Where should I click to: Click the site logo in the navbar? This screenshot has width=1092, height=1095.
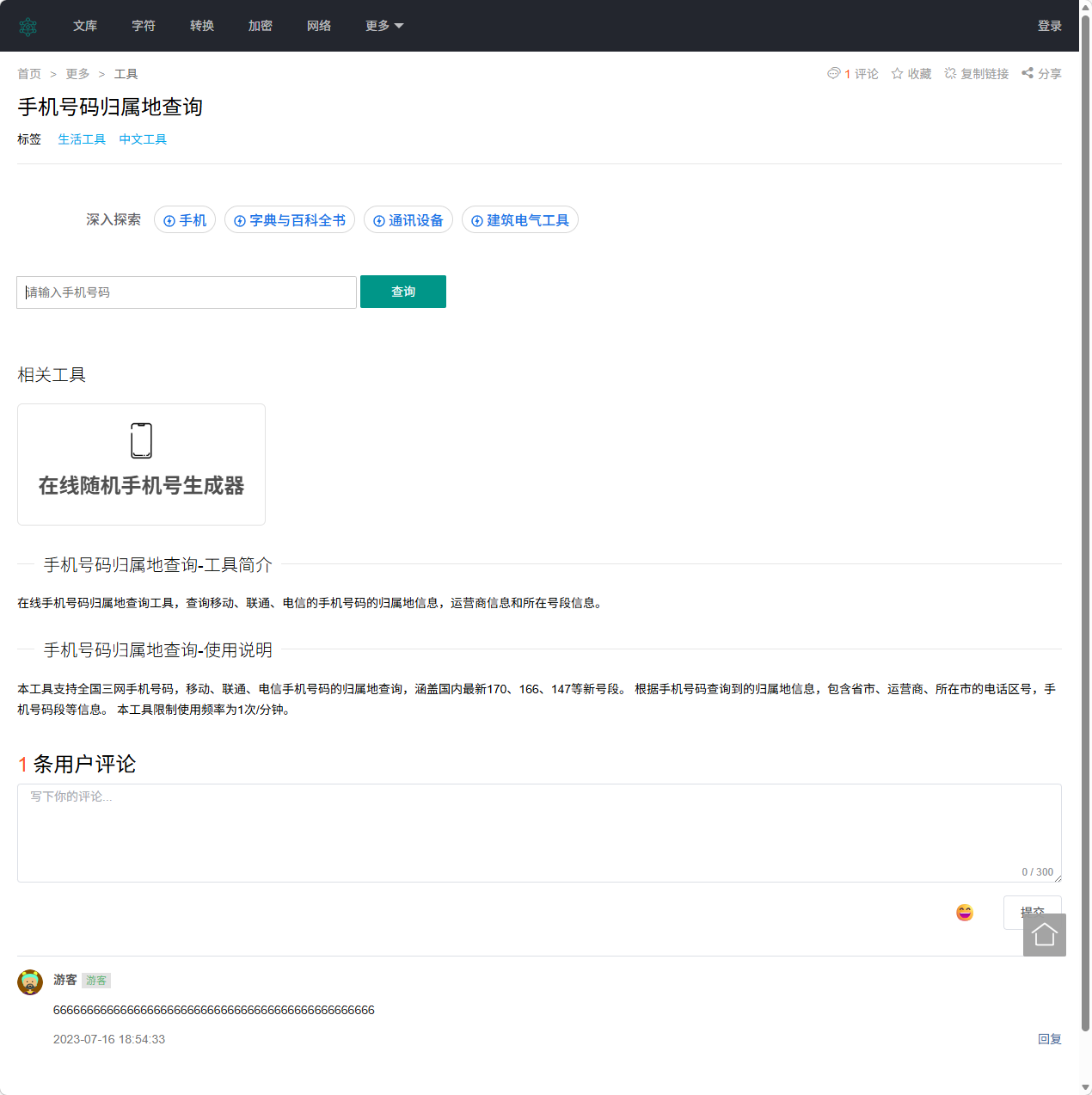28,25
